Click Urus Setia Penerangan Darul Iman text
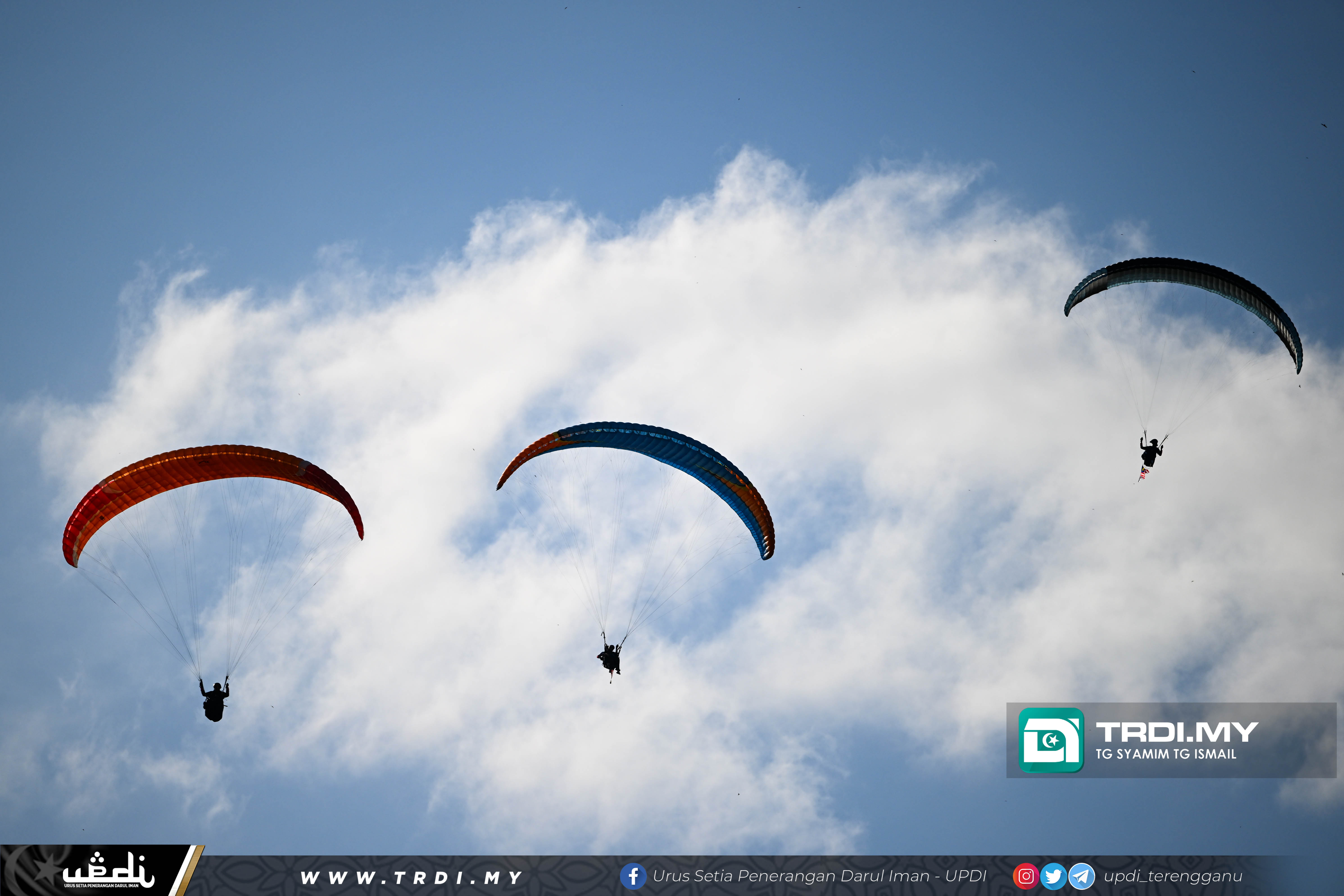1344x896 pixels. [819, 876]
